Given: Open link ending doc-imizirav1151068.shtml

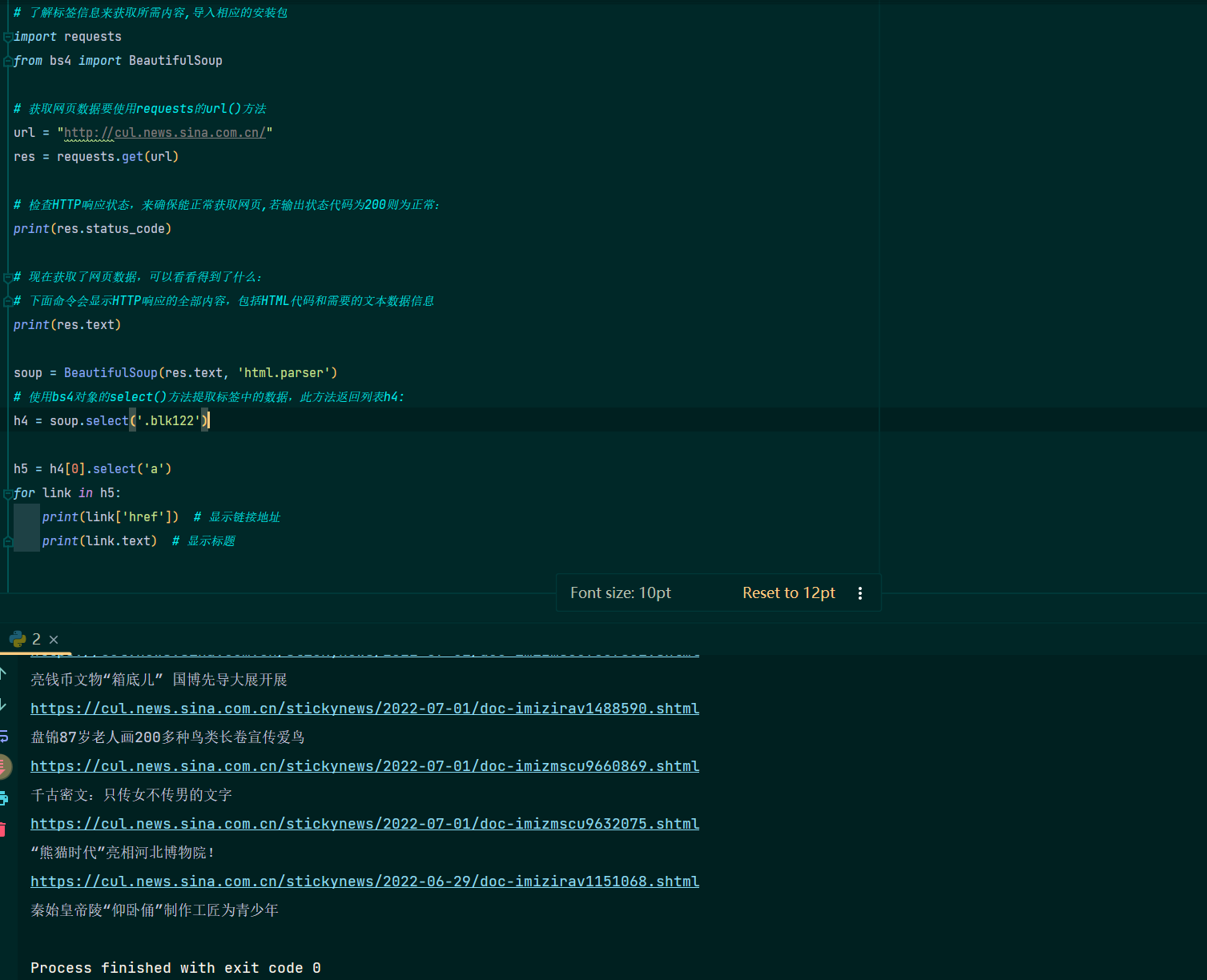Looking at the screenshot, I should coord(364,882).
